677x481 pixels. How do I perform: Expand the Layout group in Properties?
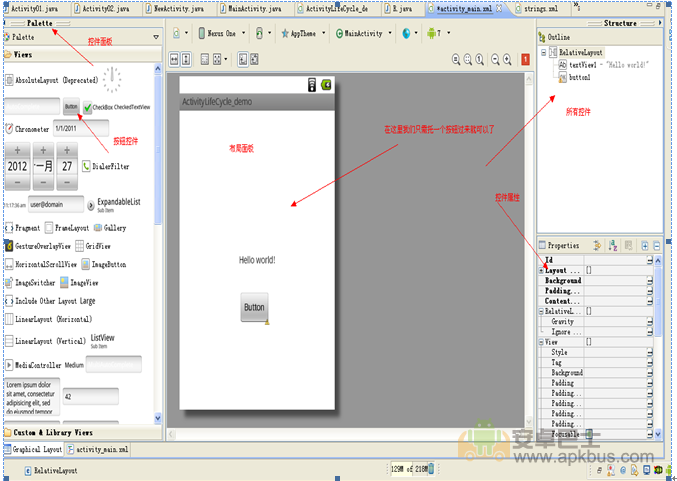[541, 270]
